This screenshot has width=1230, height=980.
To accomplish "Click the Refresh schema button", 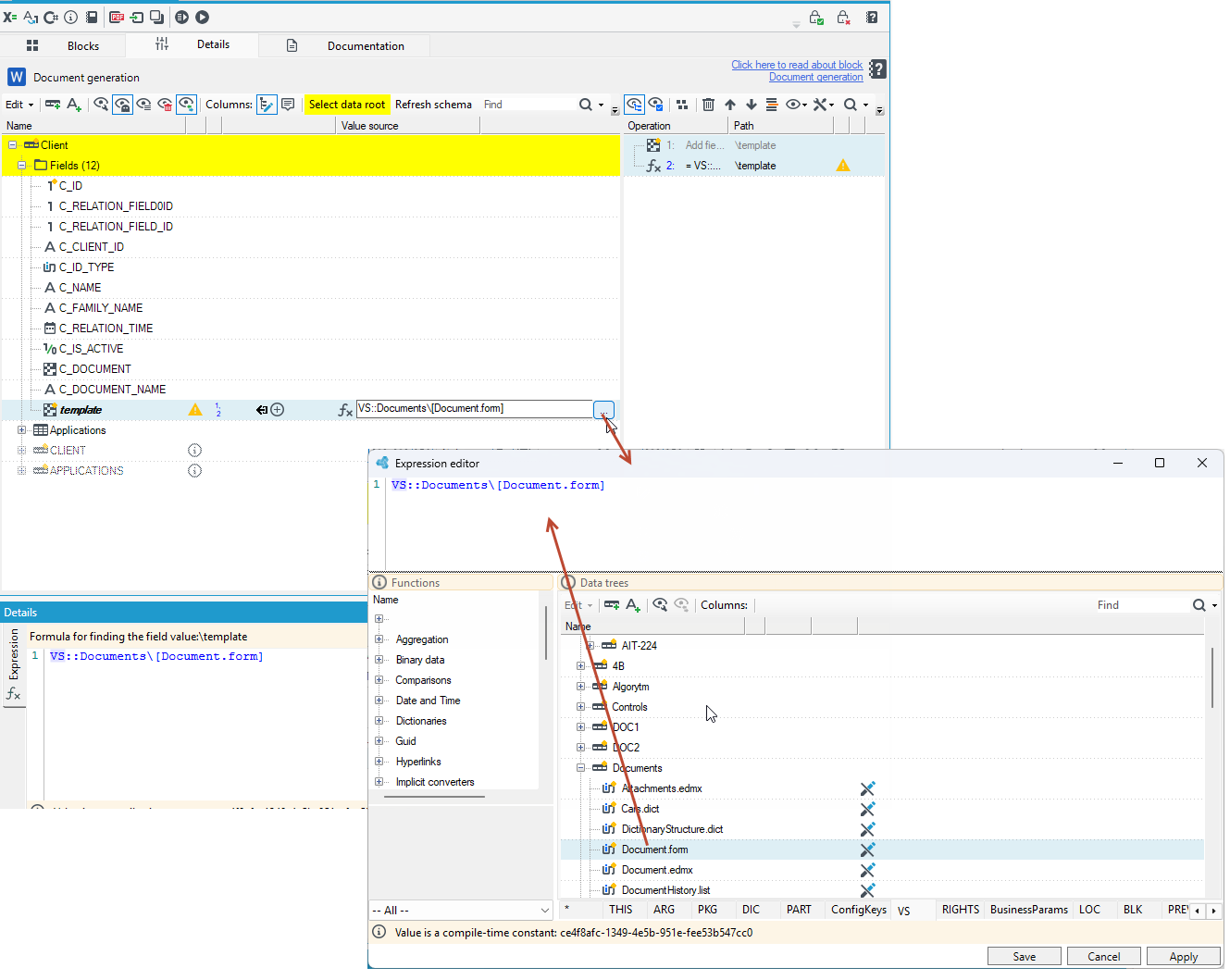I will point(433,105).
